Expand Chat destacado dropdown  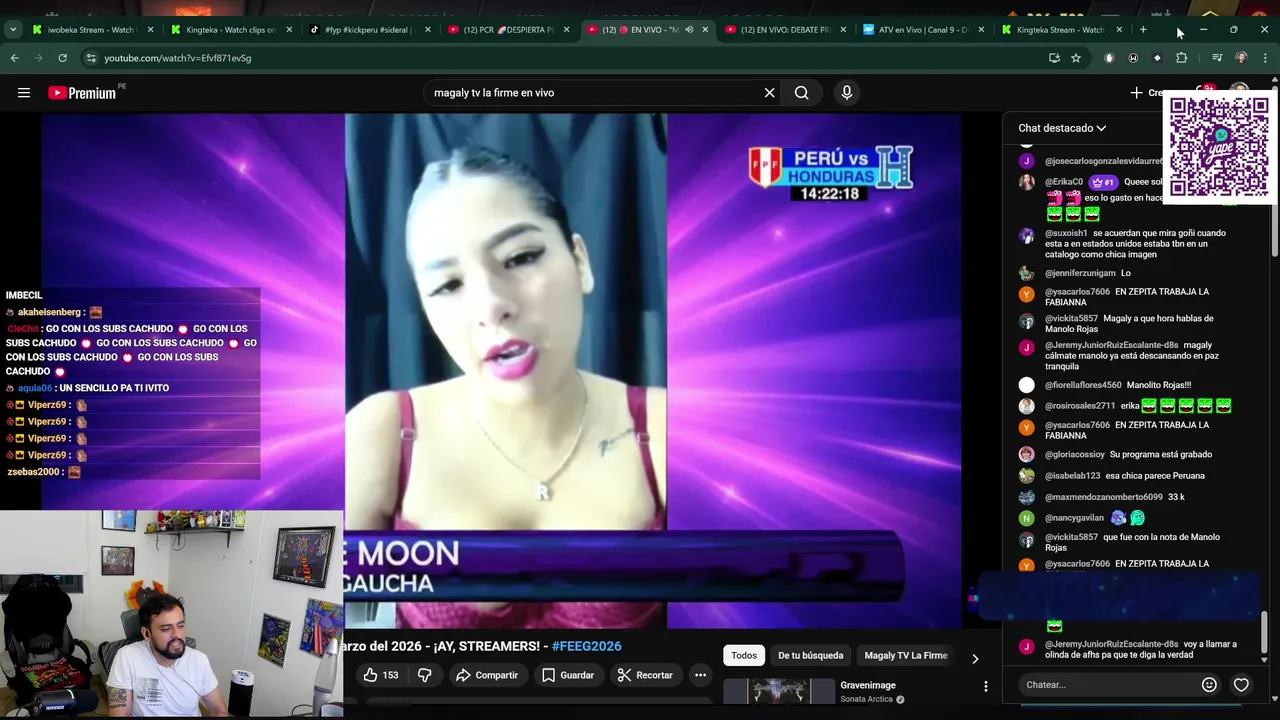1062,128
